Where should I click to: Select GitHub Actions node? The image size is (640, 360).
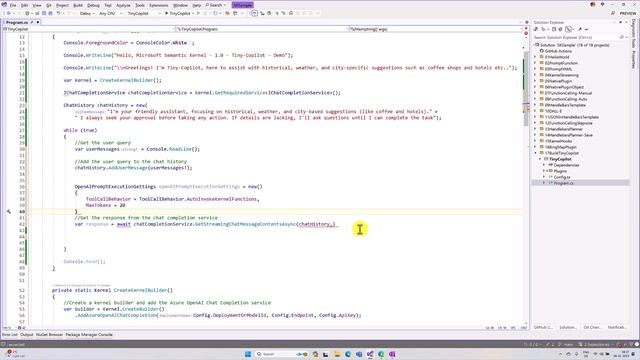tap(558, 51)
